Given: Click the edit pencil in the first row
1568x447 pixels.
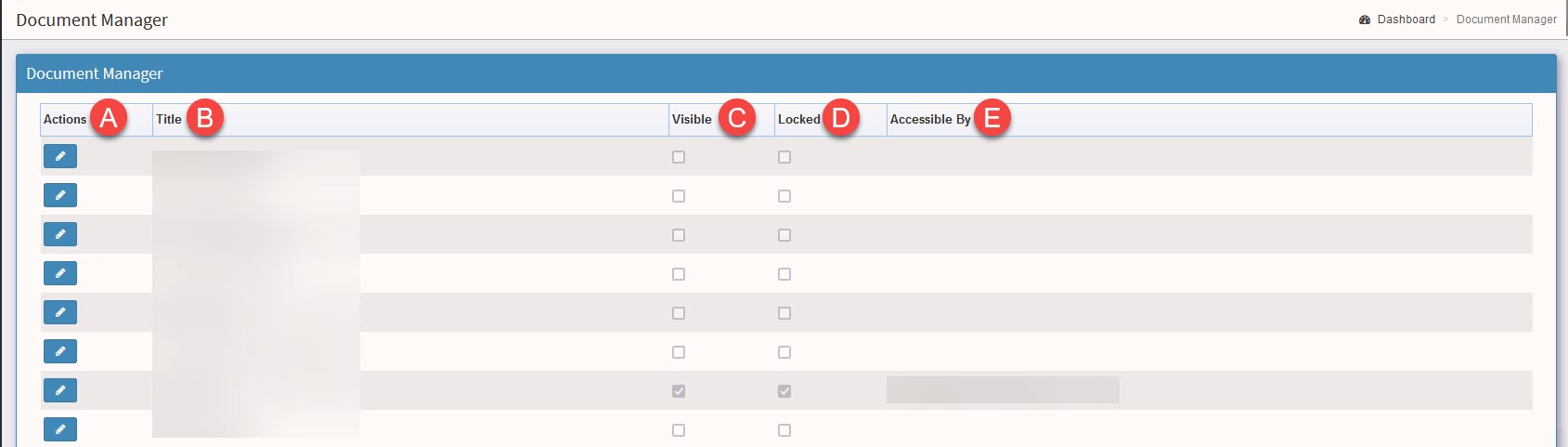Looking at the screenshot, I should point(59,156).
